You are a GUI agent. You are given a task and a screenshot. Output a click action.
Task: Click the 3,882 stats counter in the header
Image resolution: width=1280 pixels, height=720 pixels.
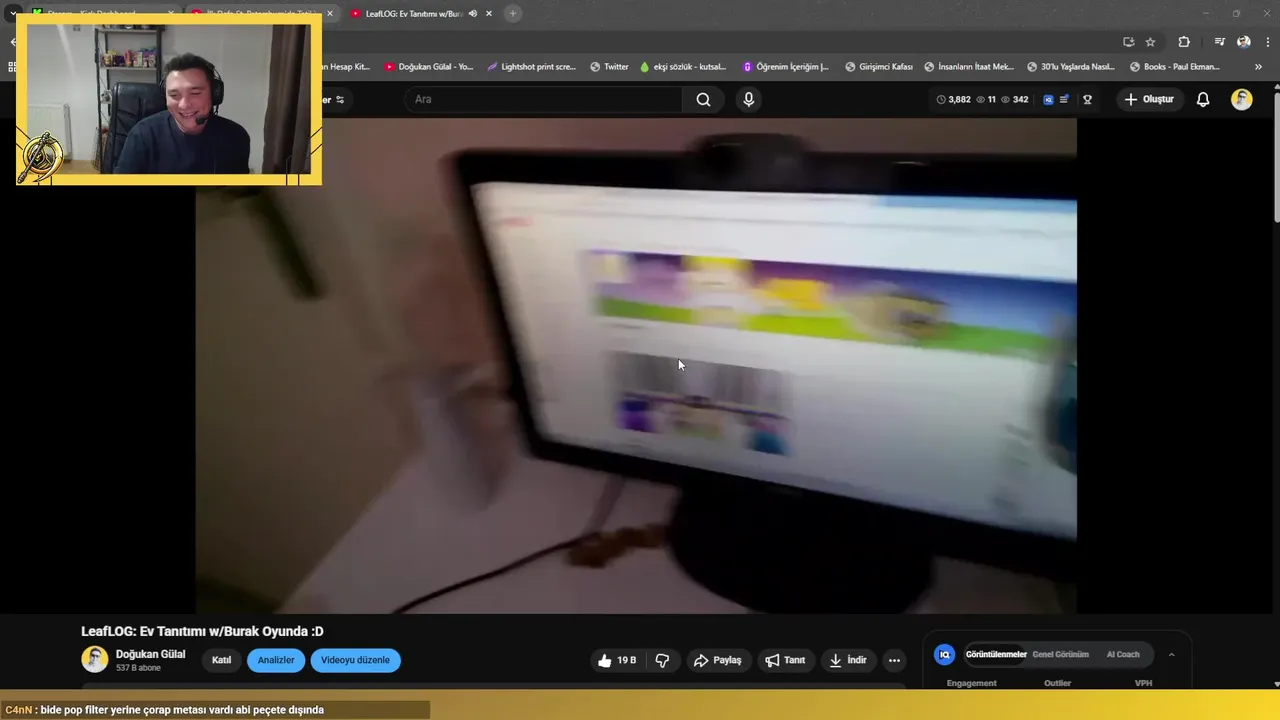point(953,99)
